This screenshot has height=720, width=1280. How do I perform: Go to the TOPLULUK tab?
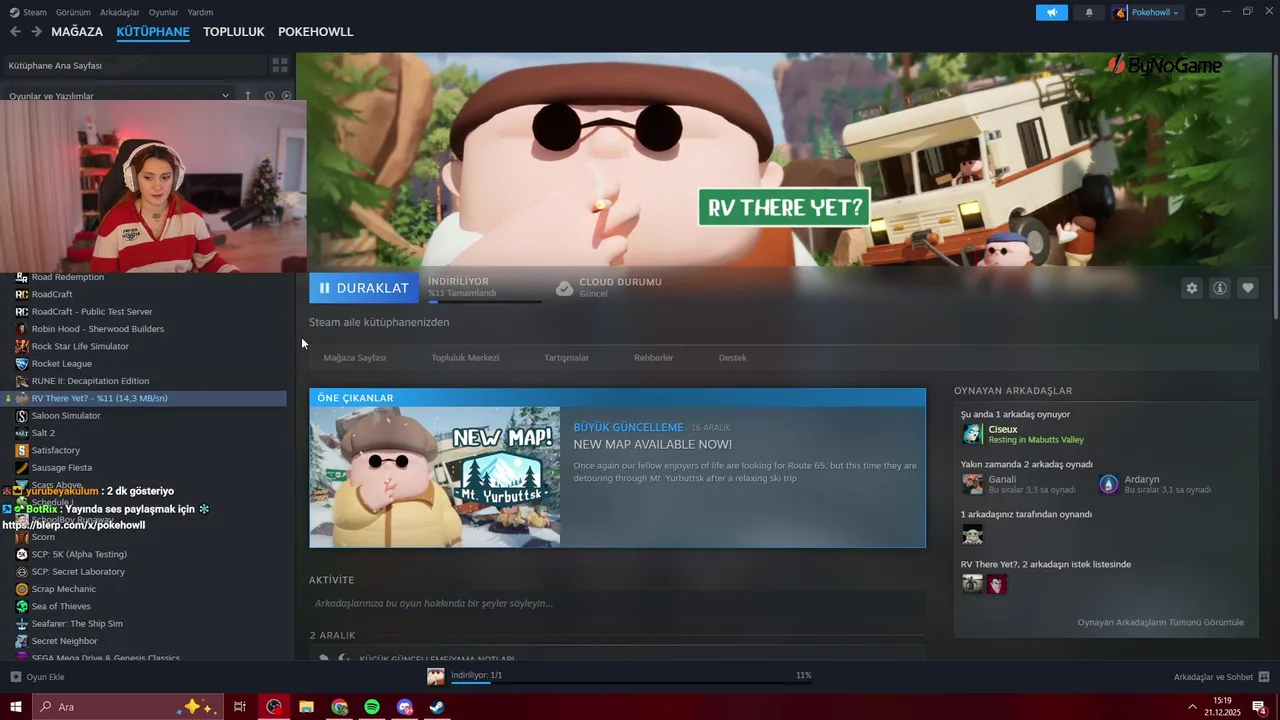234,32
